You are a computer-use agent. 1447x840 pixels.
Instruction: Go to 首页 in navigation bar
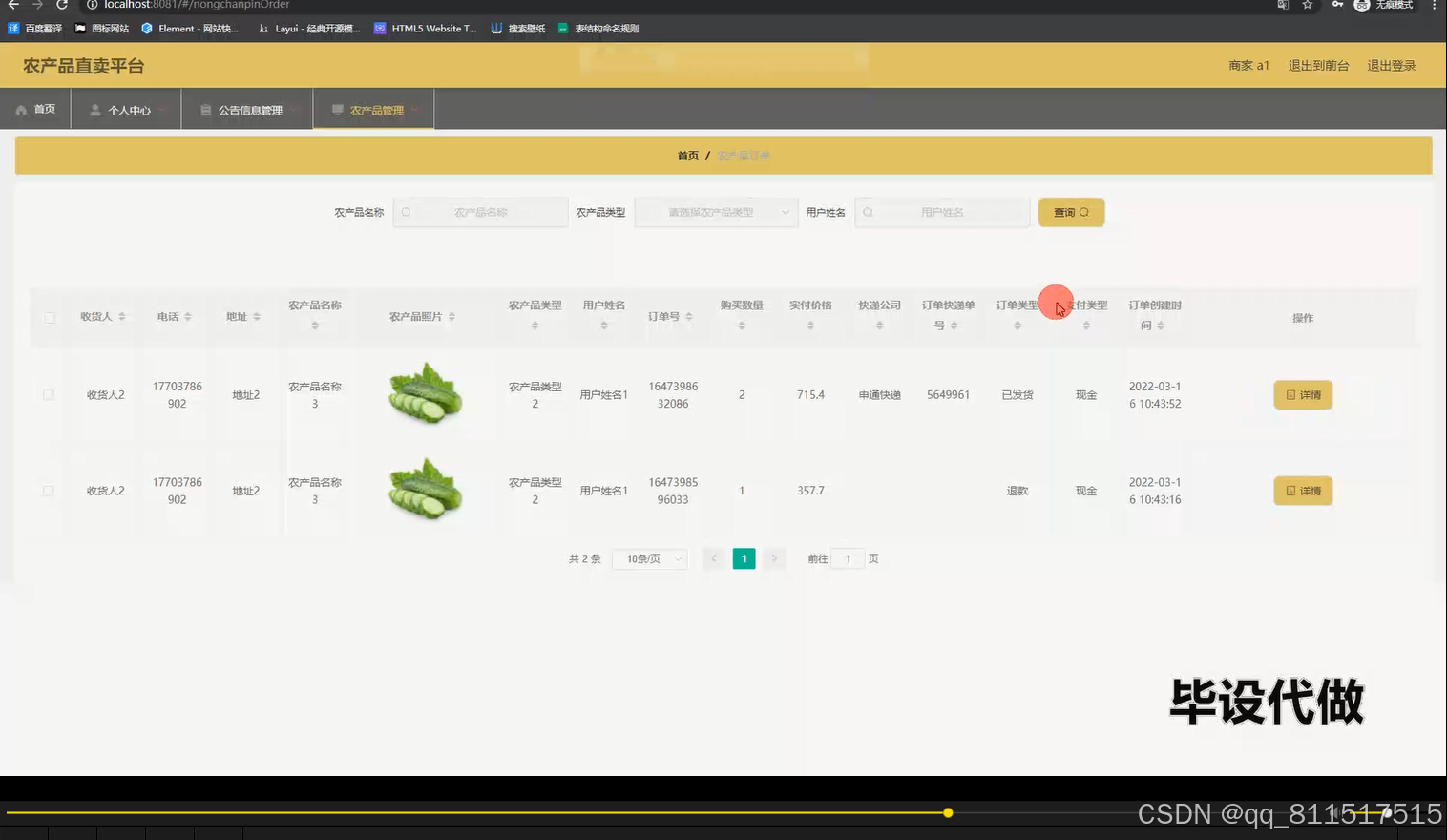(36, 110)
